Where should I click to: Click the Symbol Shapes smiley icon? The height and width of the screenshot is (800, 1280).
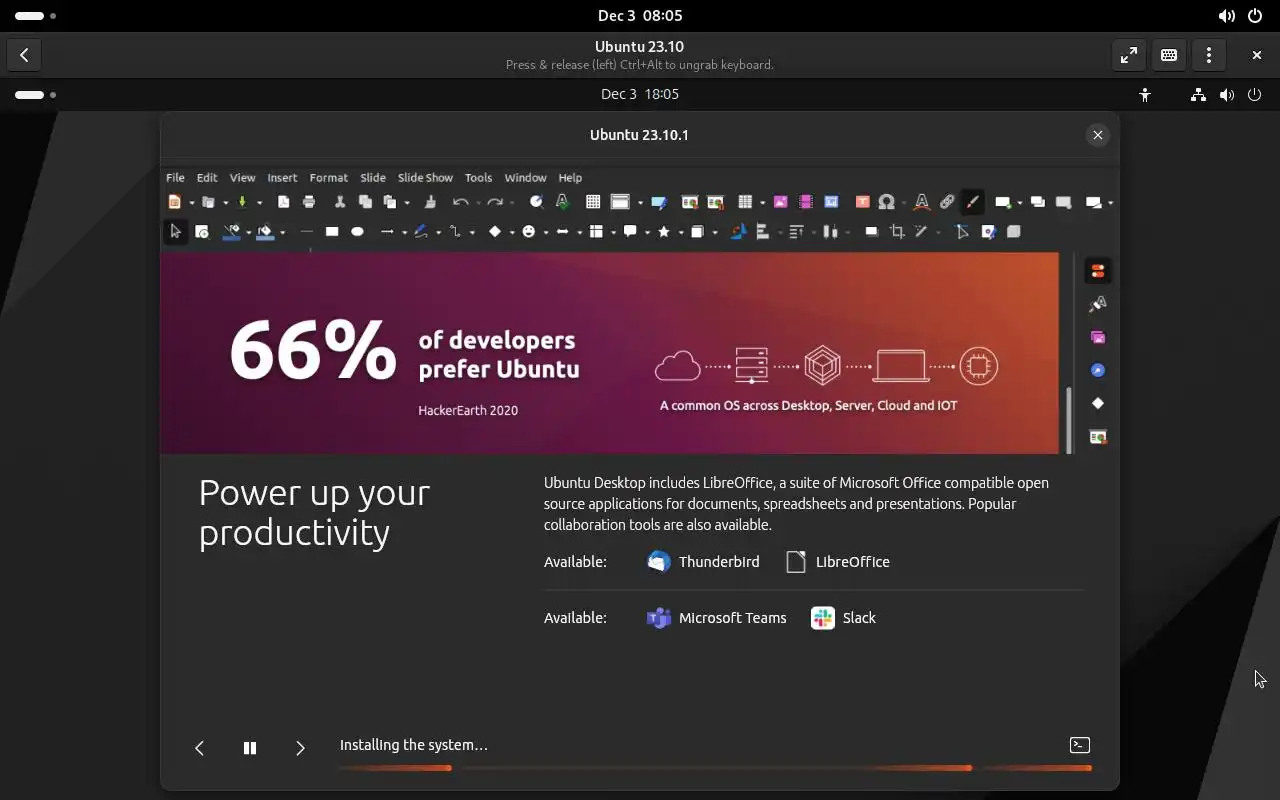[x=529, y=232]
